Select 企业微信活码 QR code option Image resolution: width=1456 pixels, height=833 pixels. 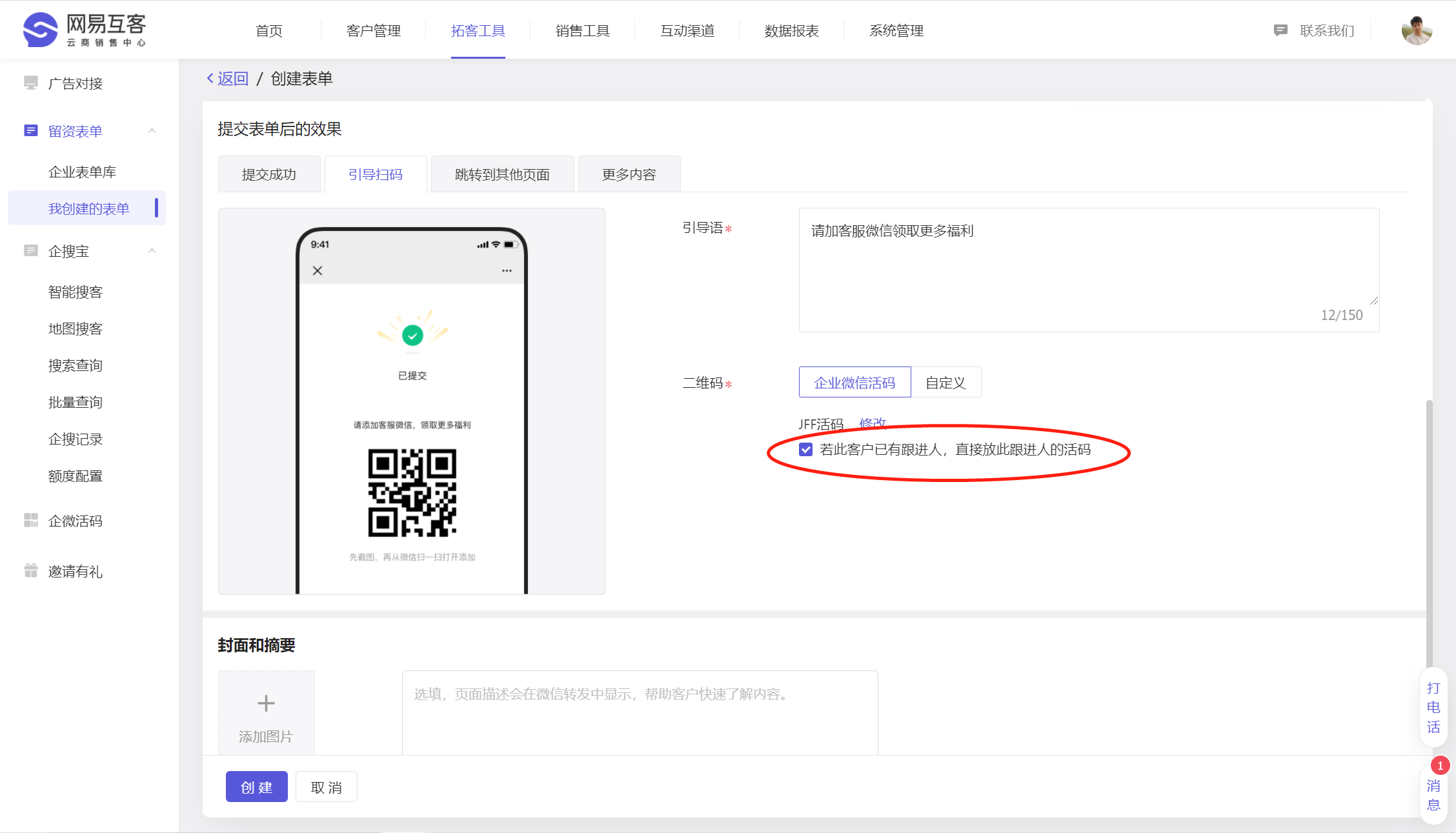pyautogui.click(x=854, y=382)
